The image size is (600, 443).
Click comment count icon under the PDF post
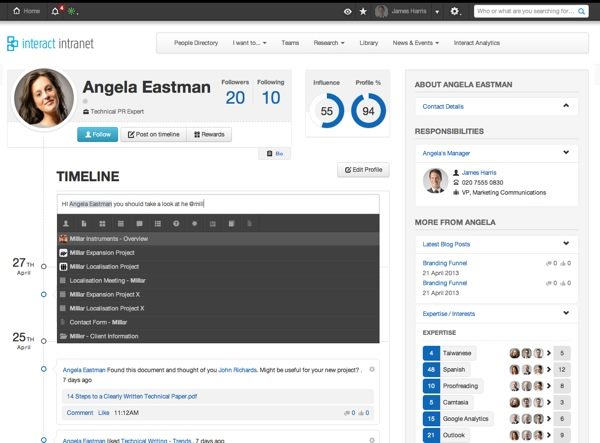pyautogui.click(x=347, y=413)
